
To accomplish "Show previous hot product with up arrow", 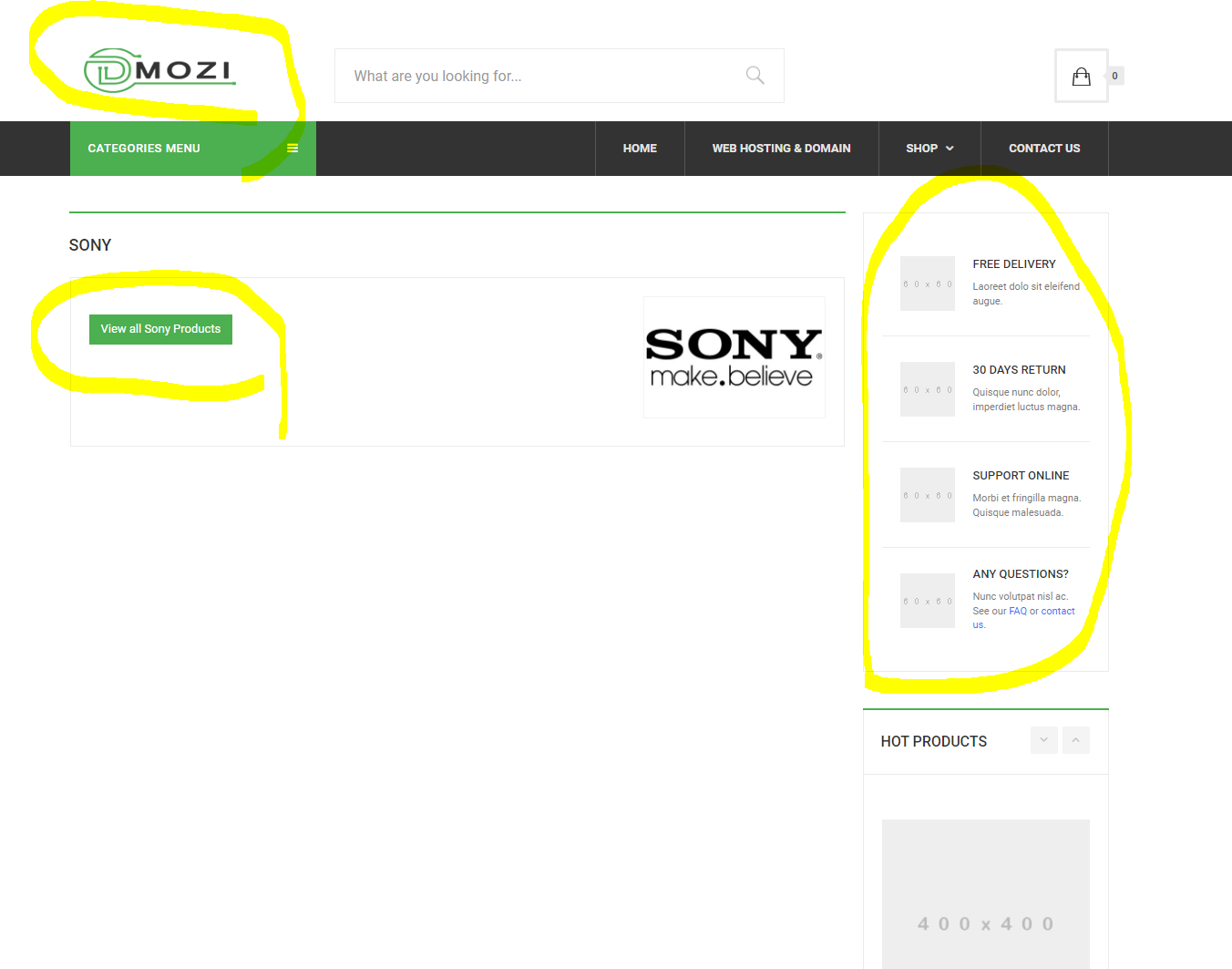I will (x=1076, y=740).
